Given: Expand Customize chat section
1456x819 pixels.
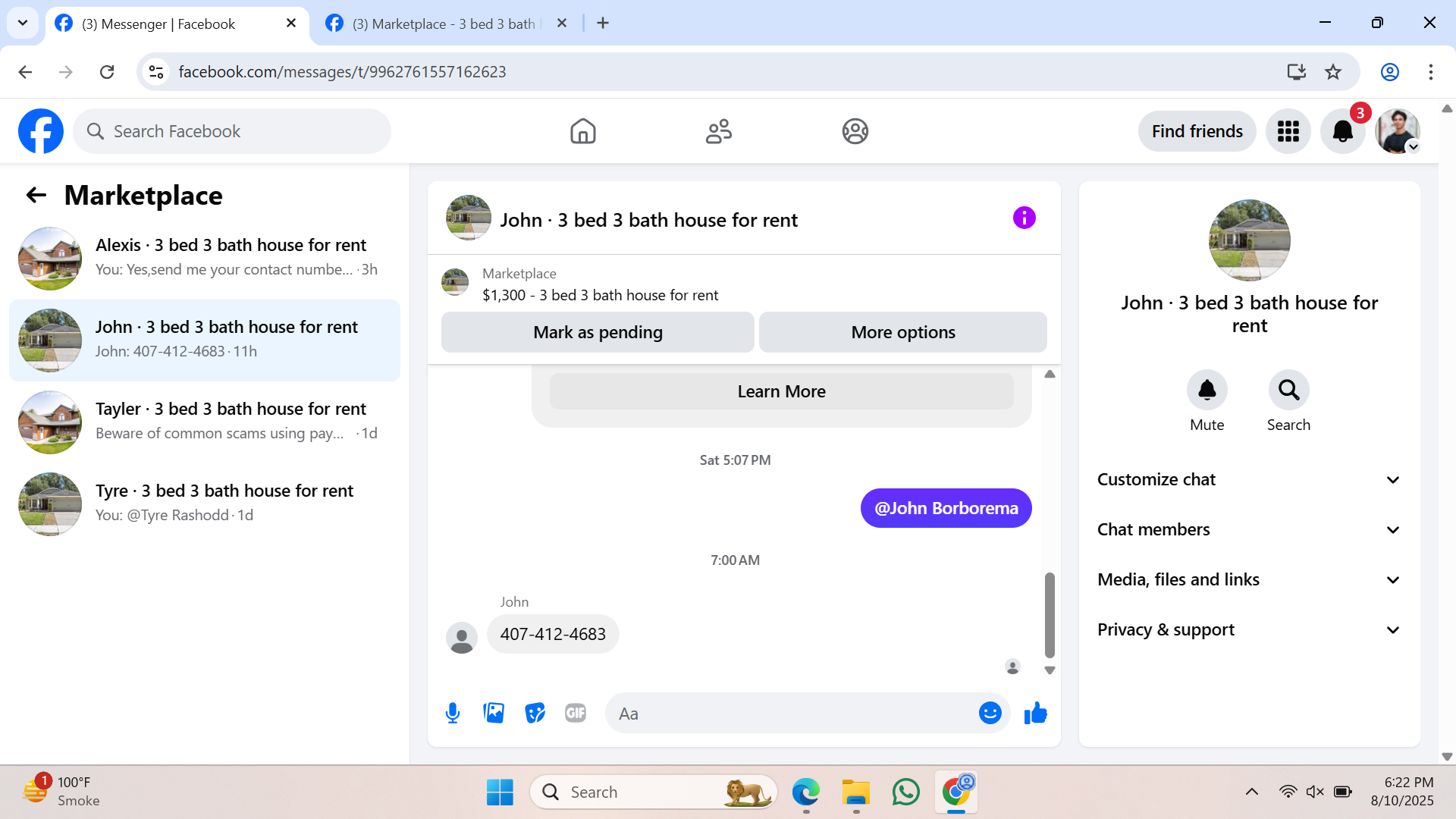Looking at the screenshot, I should click(1249, 479).
